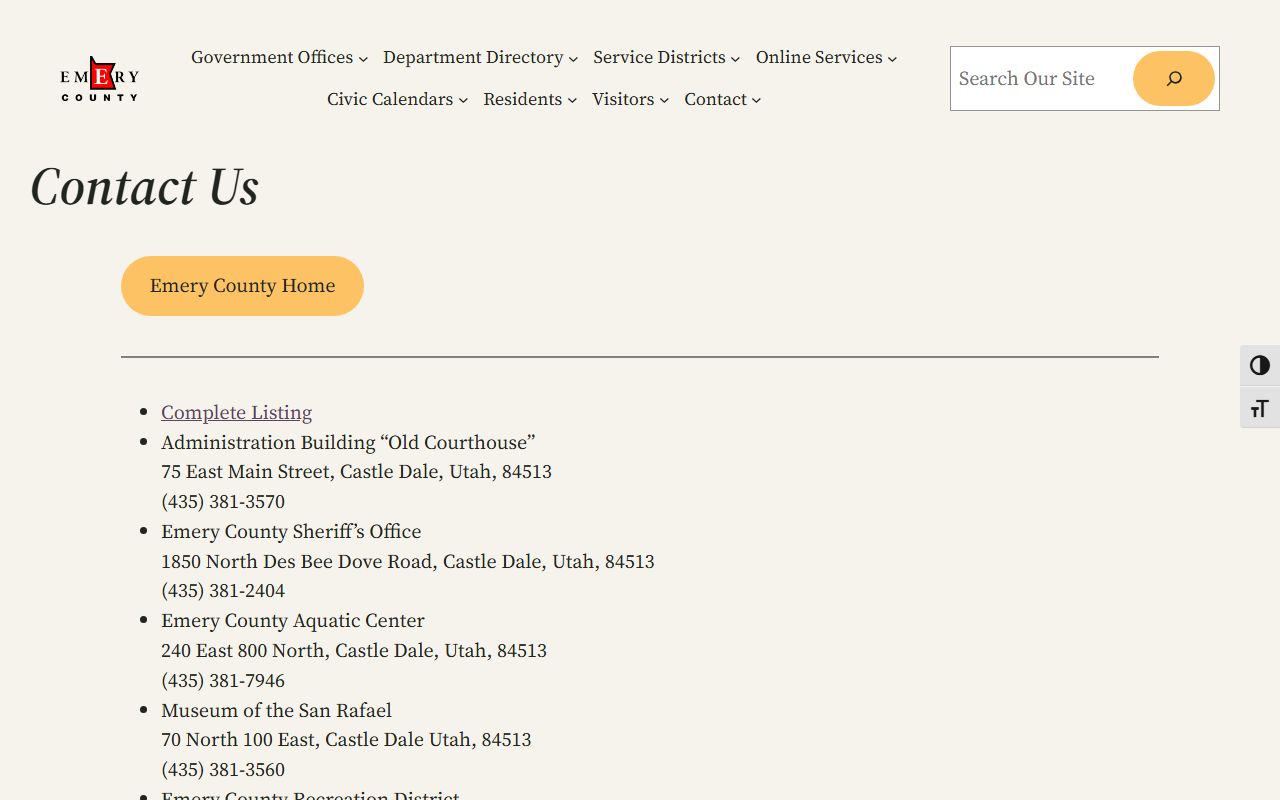Image resolution: width=1280 pixels, height=800 pixels.
Task: Click the 70 North 100 East address
Action: tap(346, 740)
